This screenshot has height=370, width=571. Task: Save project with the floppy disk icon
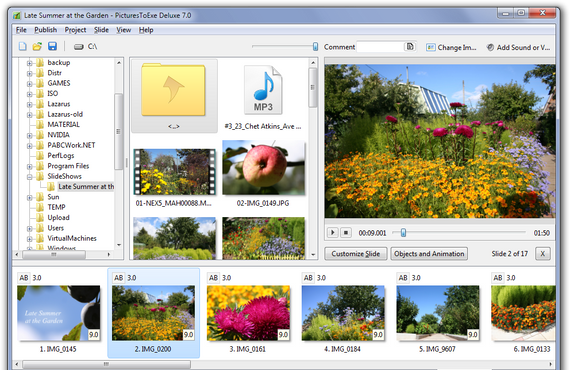(x=52, y=46)
